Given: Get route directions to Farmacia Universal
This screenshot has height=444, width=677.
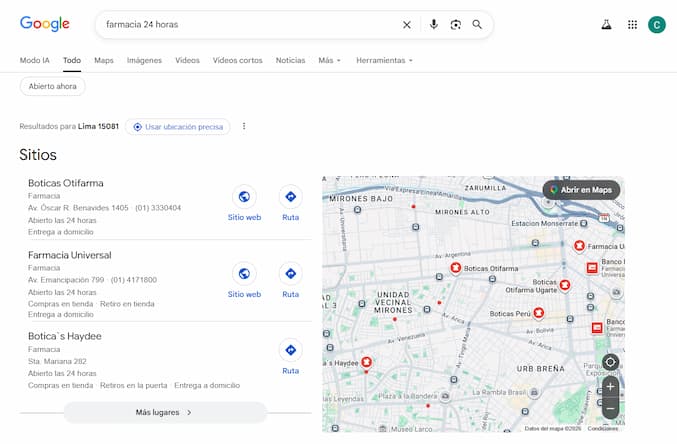Looking at the screenshot, I should (290, 274).
